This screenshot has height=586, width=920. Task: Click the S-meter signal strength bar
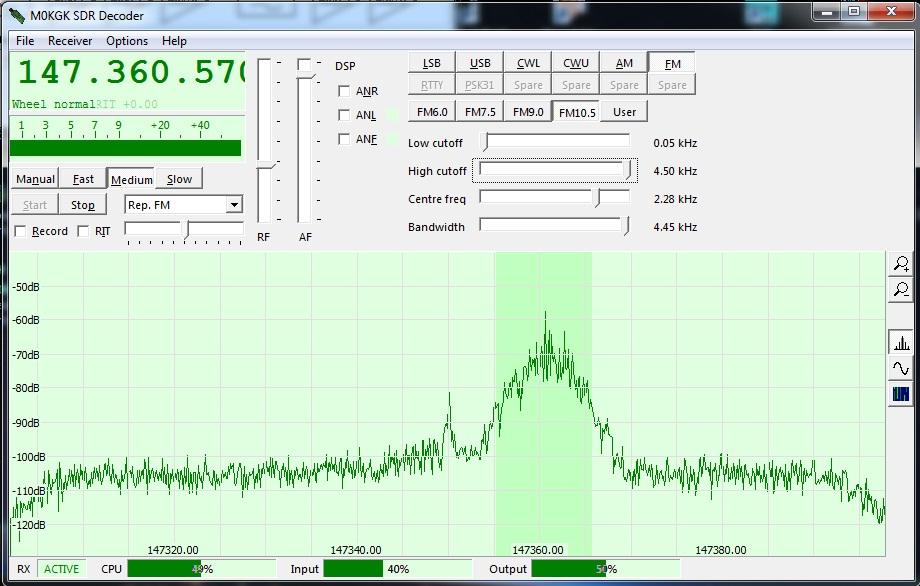click(x=126, y=148)
